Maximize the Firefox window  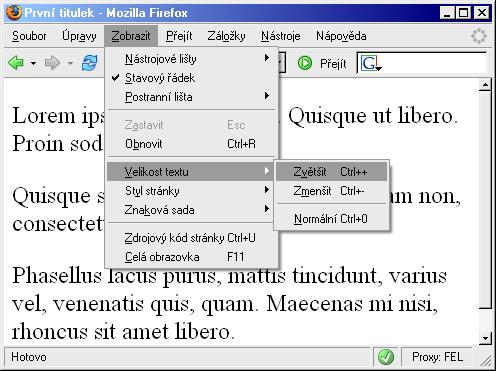click(x=464, y=13)
